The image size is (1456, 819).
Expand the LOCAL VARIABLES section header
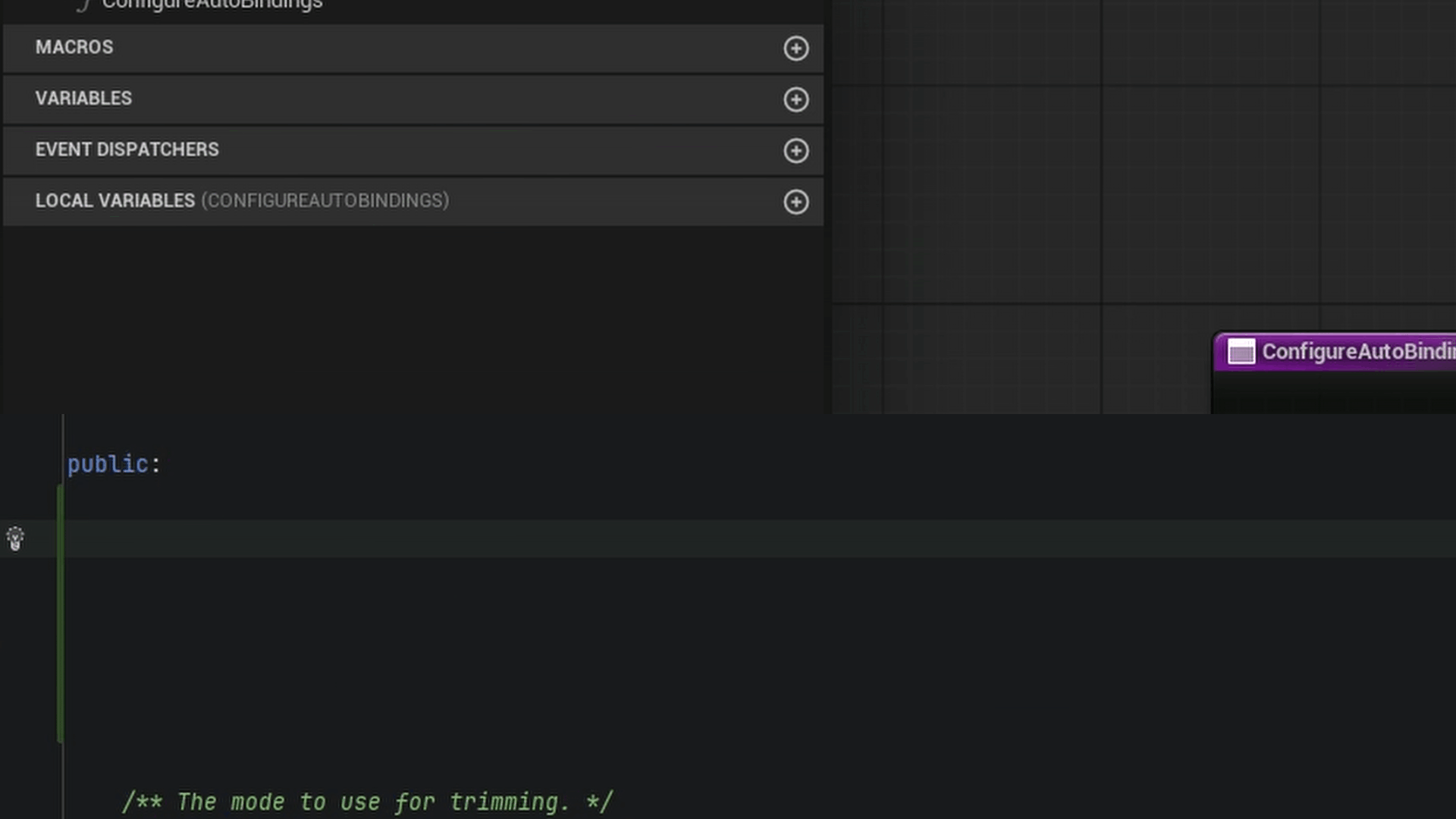413,202
